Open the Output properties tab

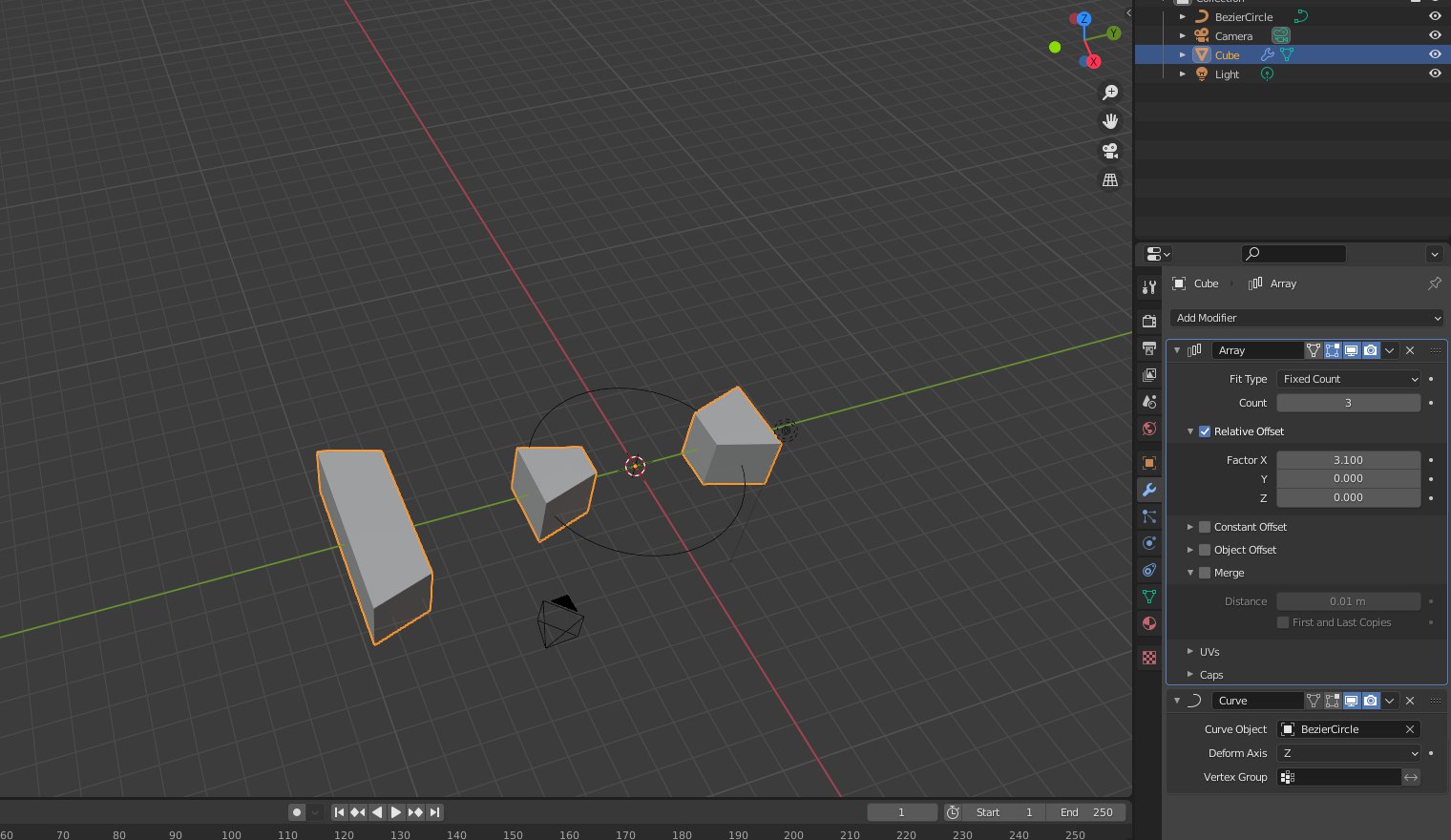pos(1149,348)
